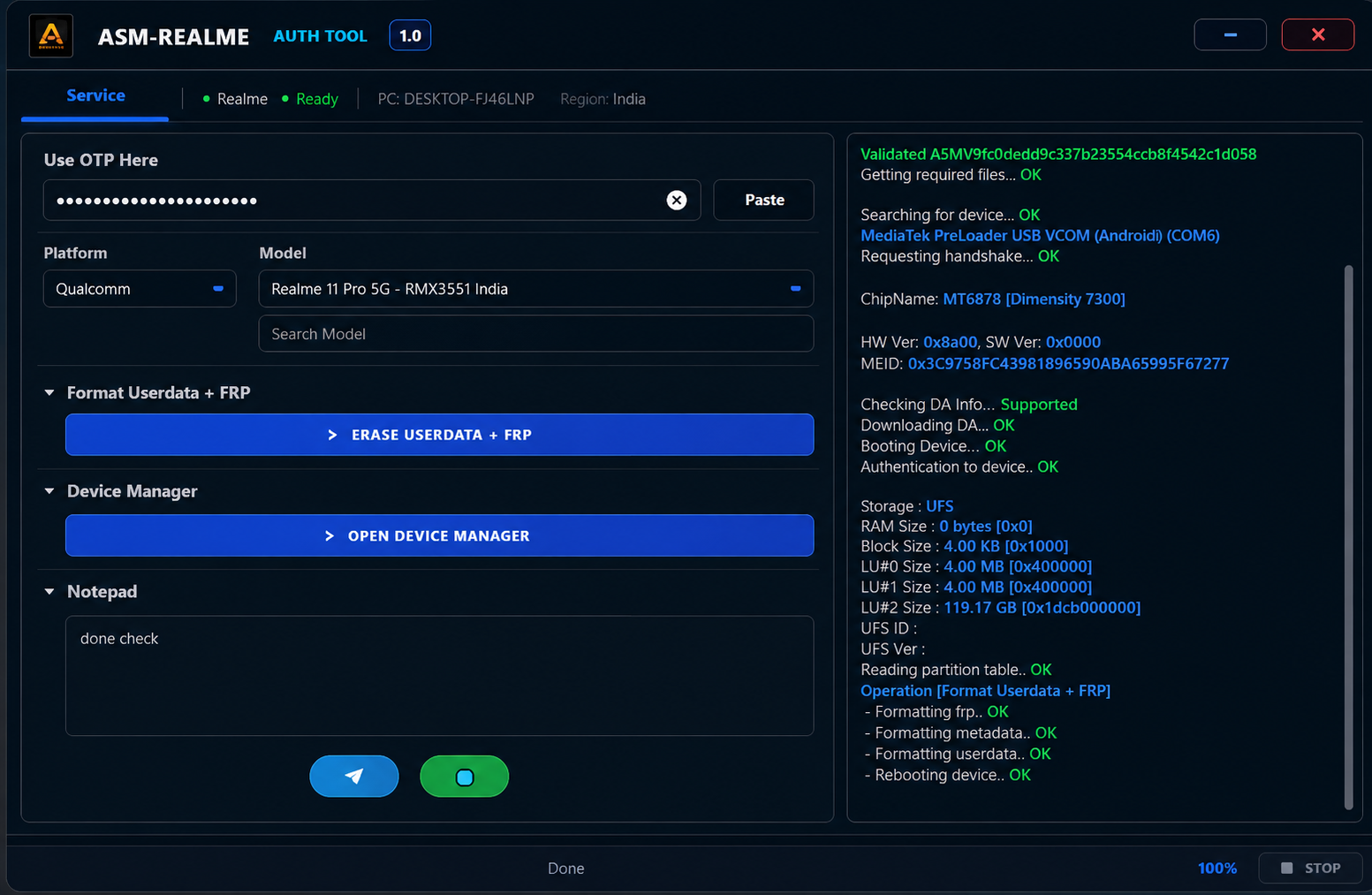Open Telegram via paper plane button

pos(354,776)
